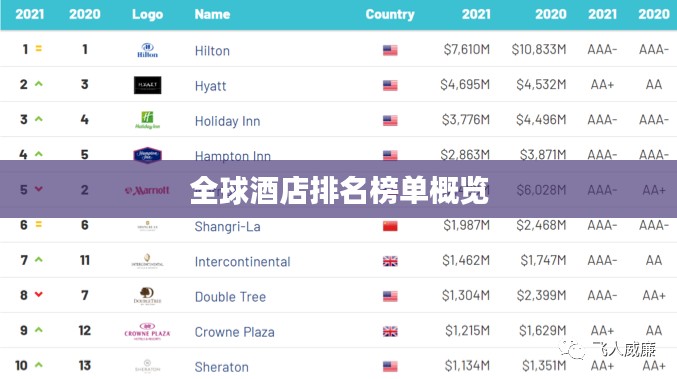
Task: Click the green up arrow beside rank 2
Action: tap(38, 84)
